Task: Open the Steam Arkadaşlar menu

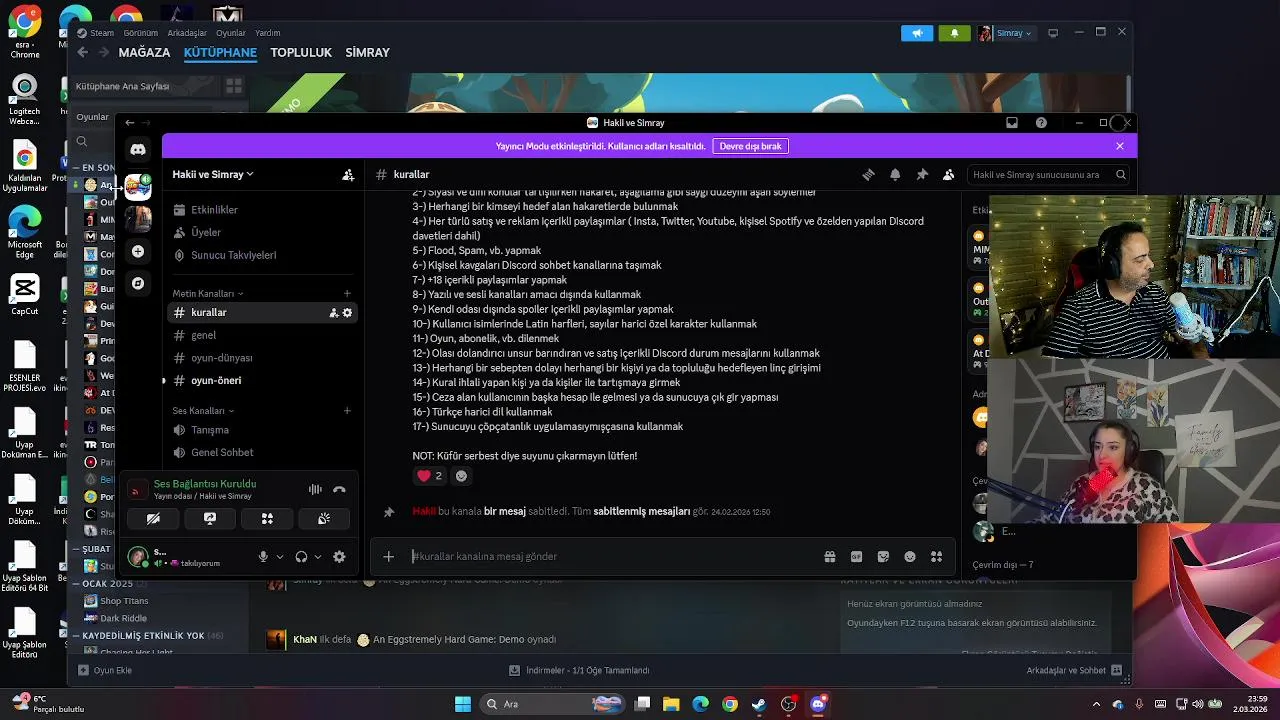Action: click(187, 33)
